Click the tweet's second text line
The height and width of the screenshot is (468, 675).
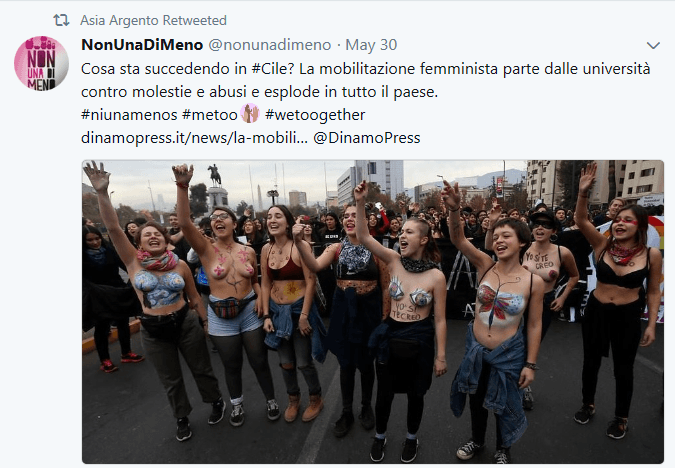259,92
